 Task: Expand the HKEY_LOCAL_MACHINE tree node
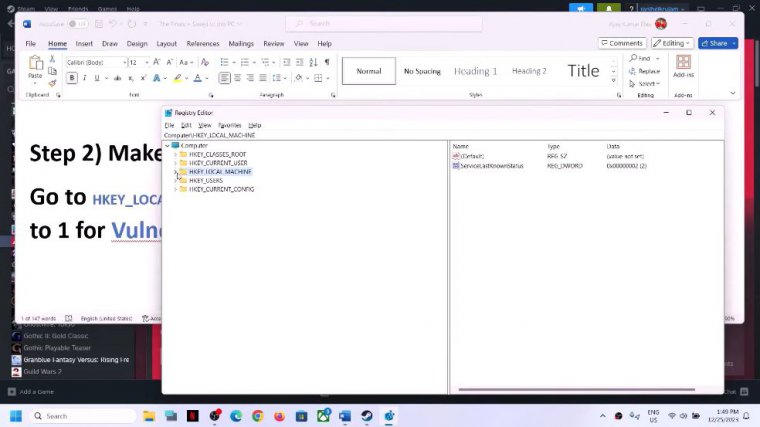pos(176,172)
